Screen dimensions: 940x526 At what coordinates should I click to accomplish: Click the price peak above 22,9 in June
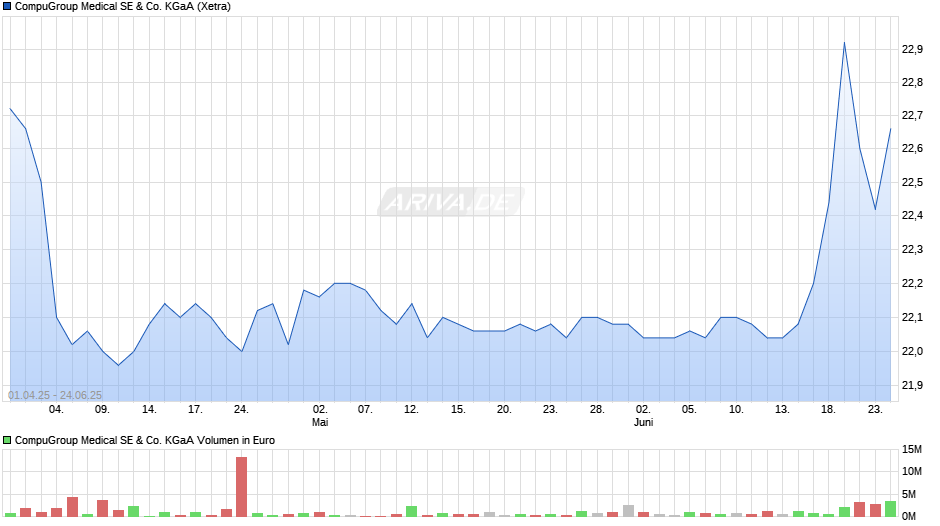[844, 43]
